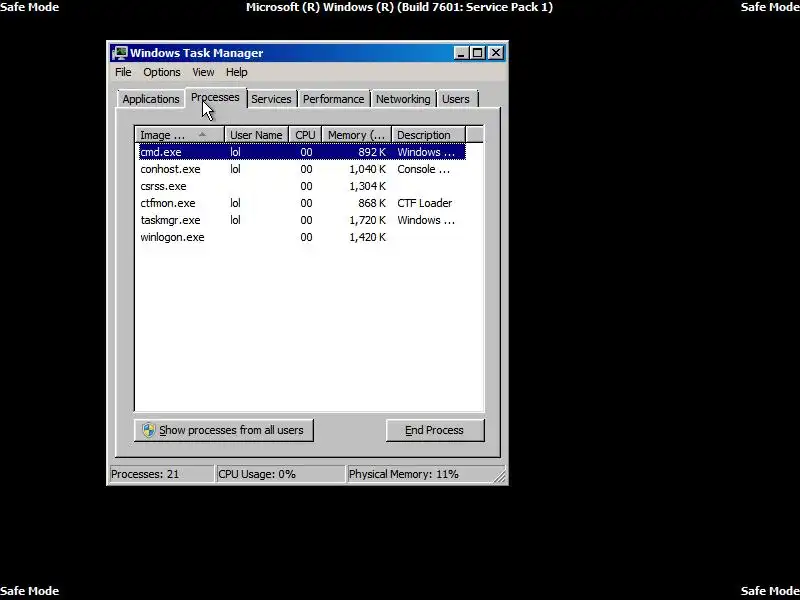Click the 1,304 K memory value
The width and height of the screenshot is (800, 600).
click(x=367, y=186)
